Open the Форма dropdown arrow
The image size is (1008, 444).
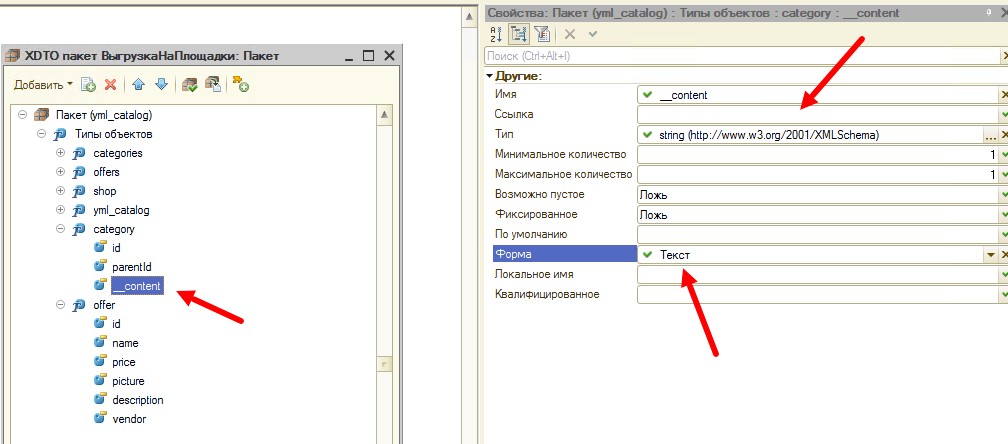point(991,255)
